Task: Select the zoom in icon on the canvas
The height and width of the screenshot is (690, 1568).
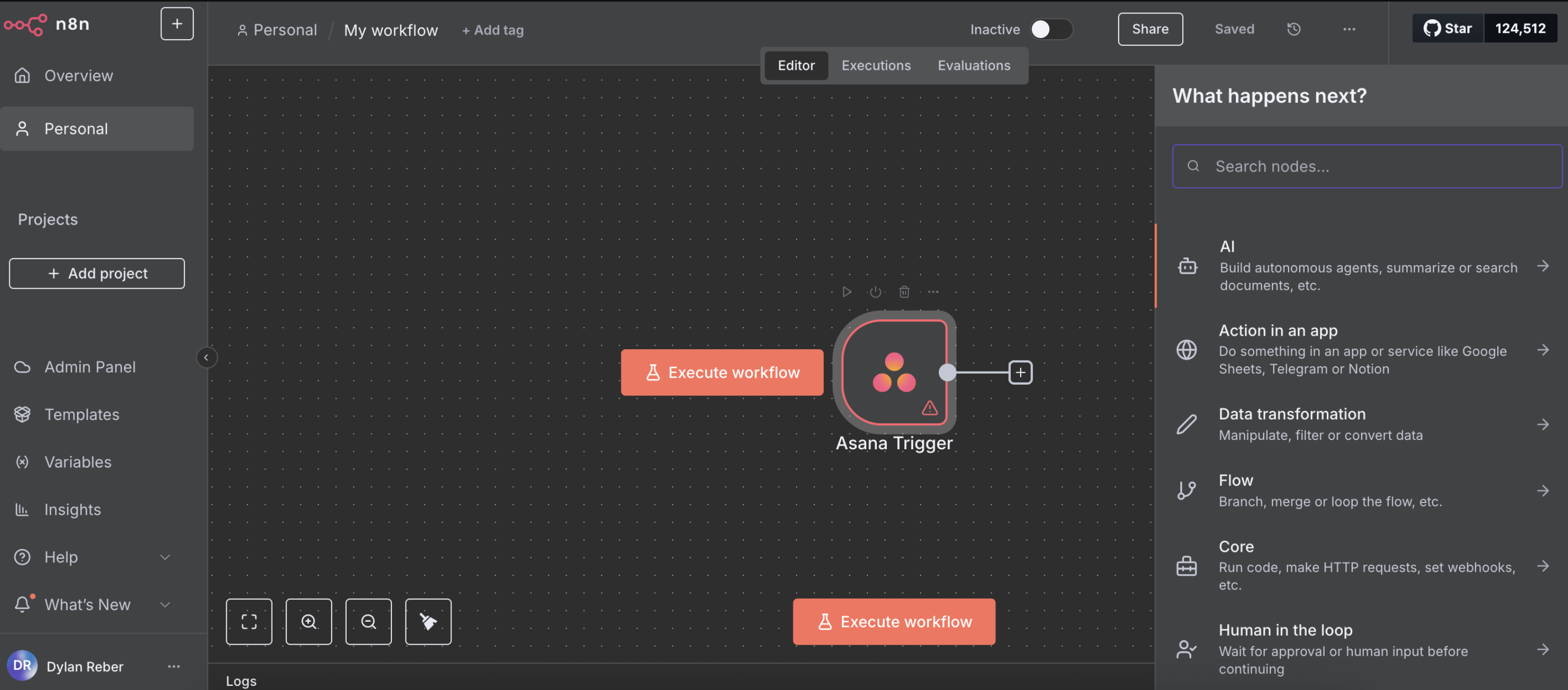Action: [309, 621]
